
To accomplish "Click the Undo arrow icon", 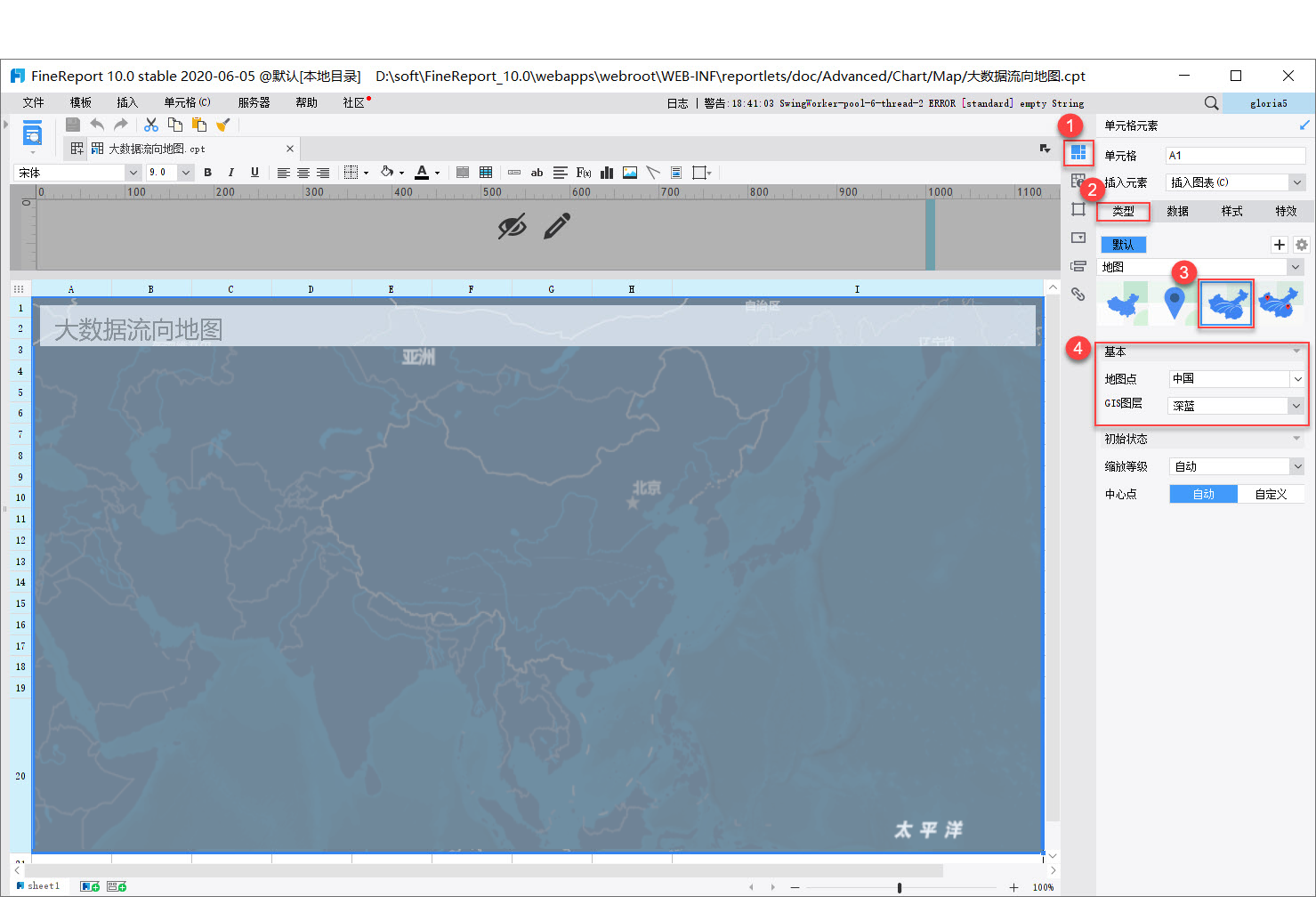I will [x=97, y=125].
